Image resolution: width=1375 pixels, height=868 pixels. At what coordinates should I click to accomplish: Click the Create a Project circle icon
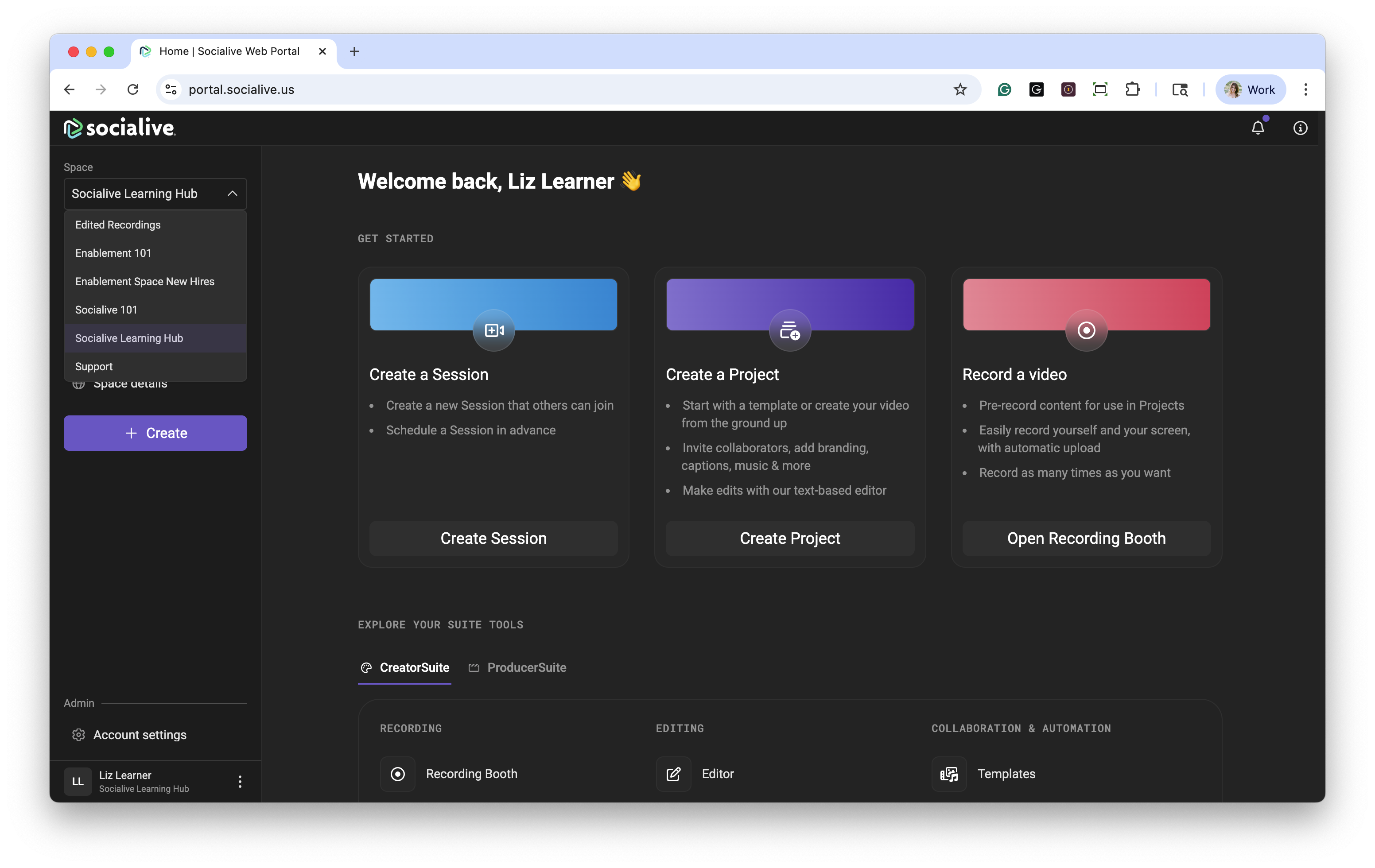click(x=790, y=330)
